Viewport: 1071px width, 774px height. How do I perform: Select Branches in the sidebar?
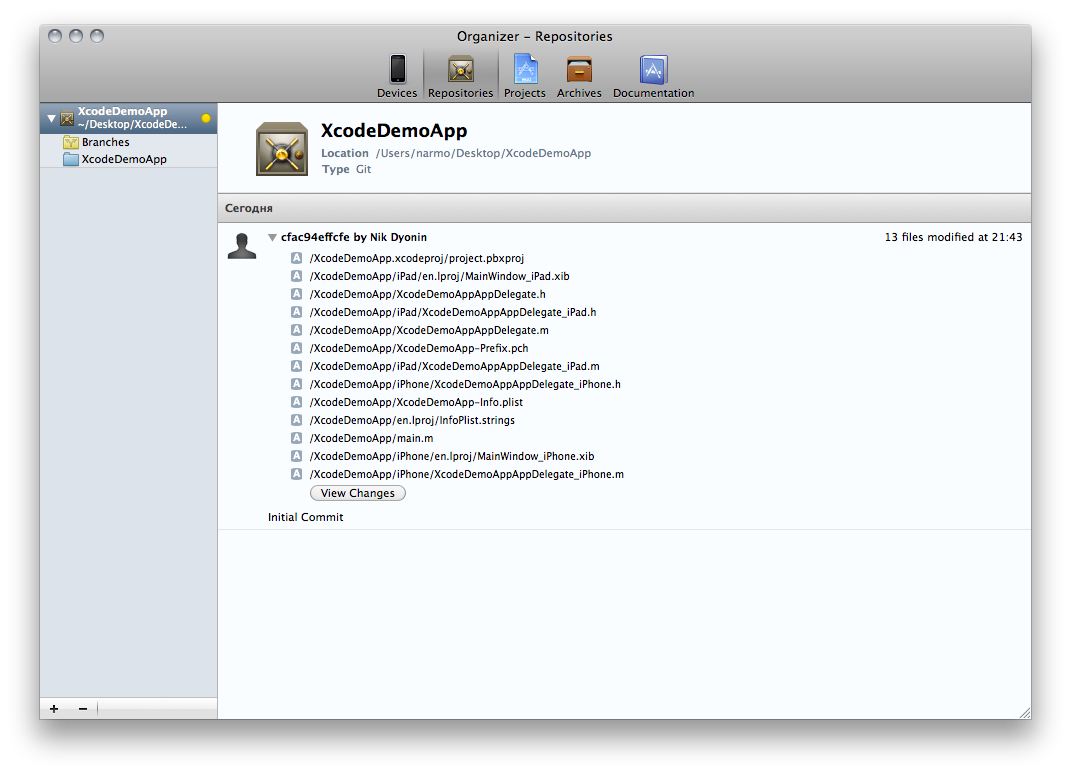pos(128,142)
